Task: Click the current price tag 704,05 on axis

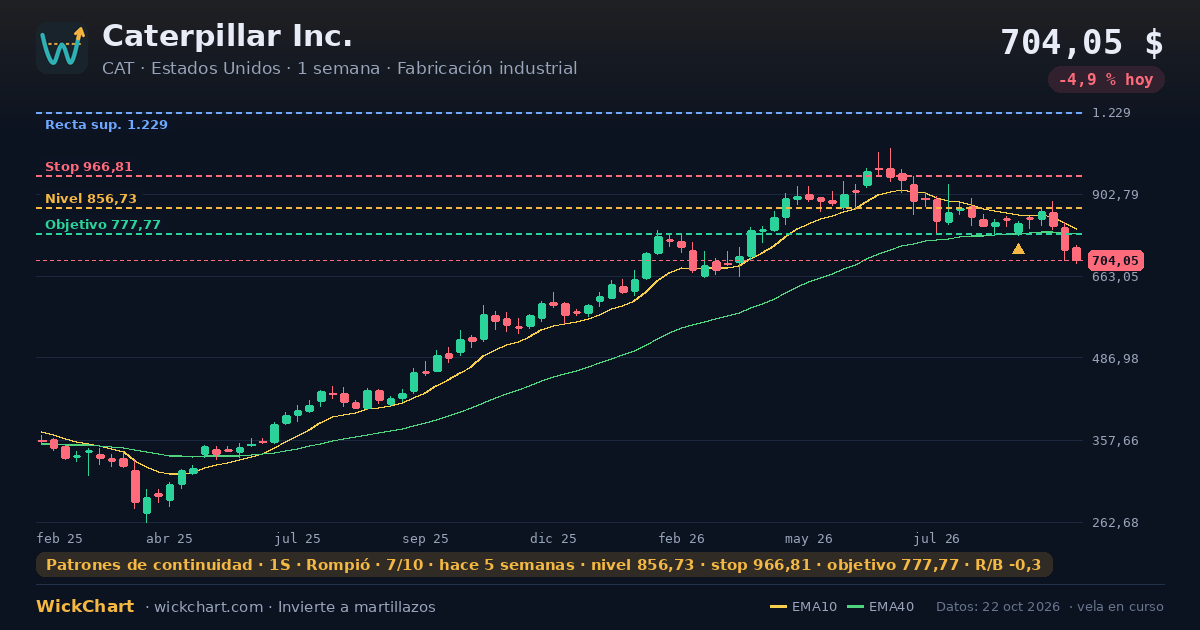Action: pos(1115,261)
